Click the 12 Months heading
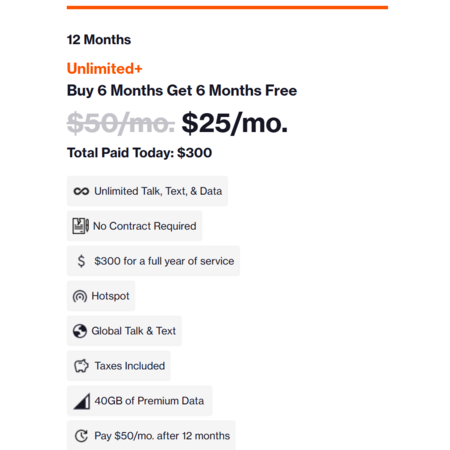This screenshot has width=450, height=450. [x=99, y=40]
